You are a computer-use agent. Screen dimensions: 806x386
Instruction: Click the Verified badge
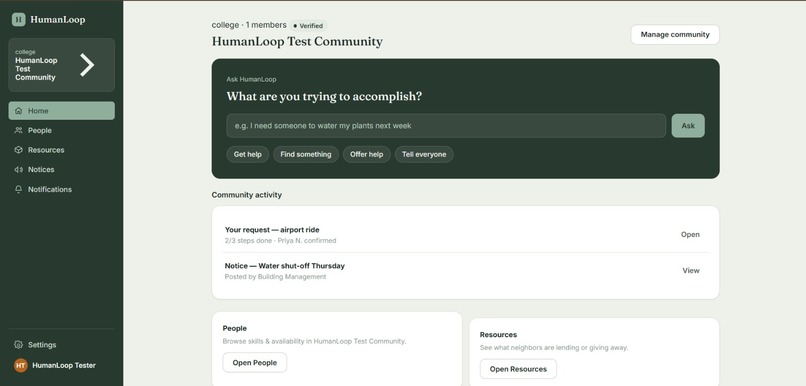click(x=308, y=26)
